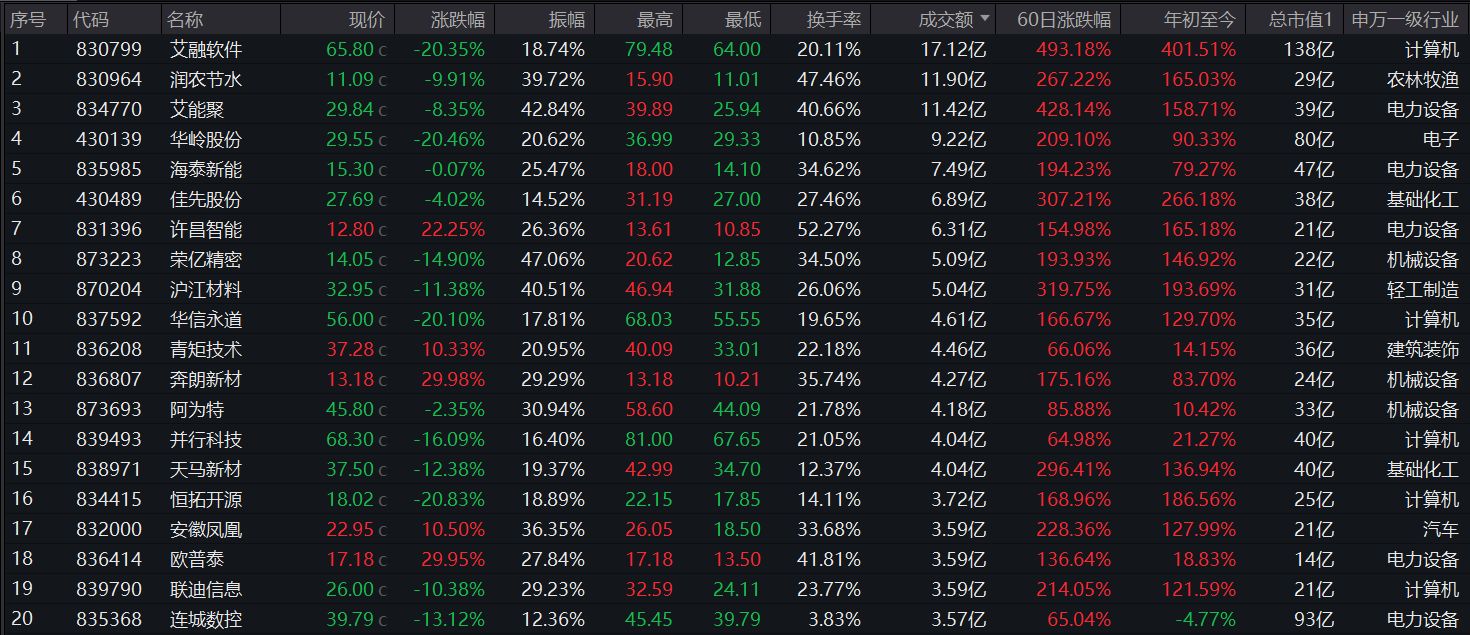Click stock code 430139
1470x635 pixels.
click(x=109, y=139)
